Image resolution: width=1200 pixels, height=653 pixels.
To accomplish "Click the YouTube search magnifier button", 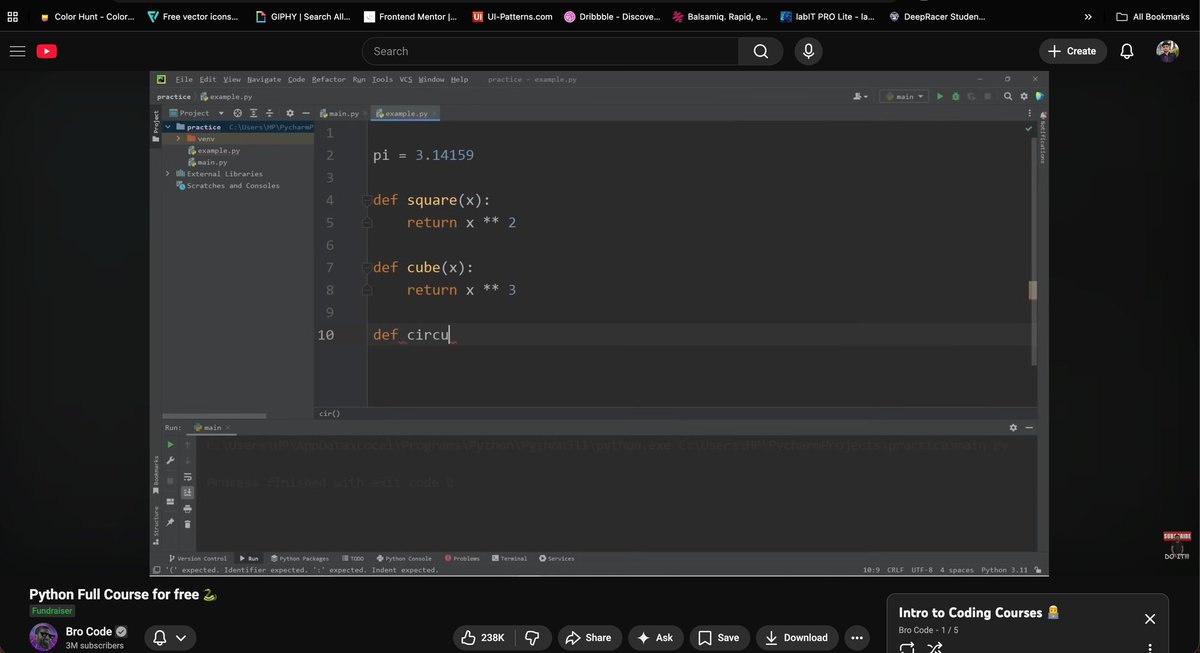I will (761, 51).
